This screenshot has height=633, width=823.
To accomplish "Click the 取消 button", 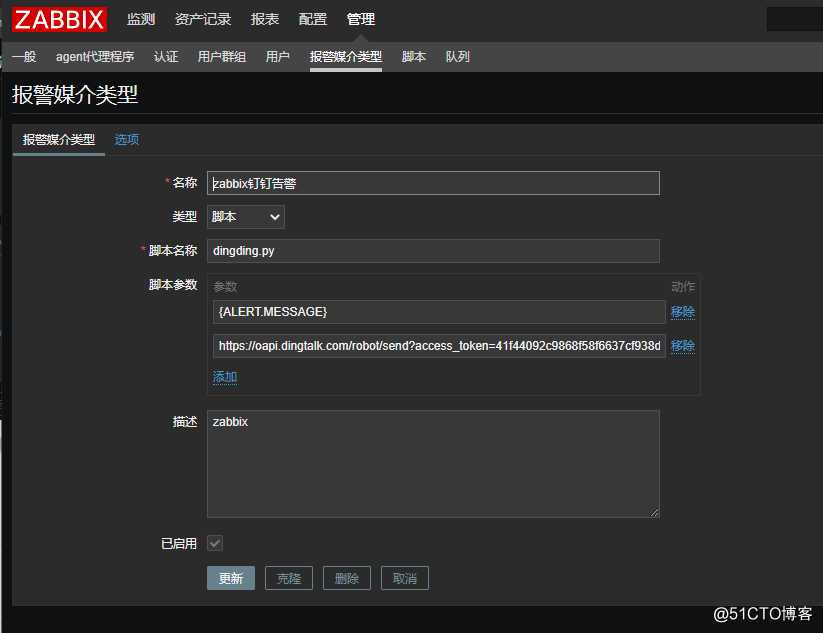I will click(x=405, y=578).
